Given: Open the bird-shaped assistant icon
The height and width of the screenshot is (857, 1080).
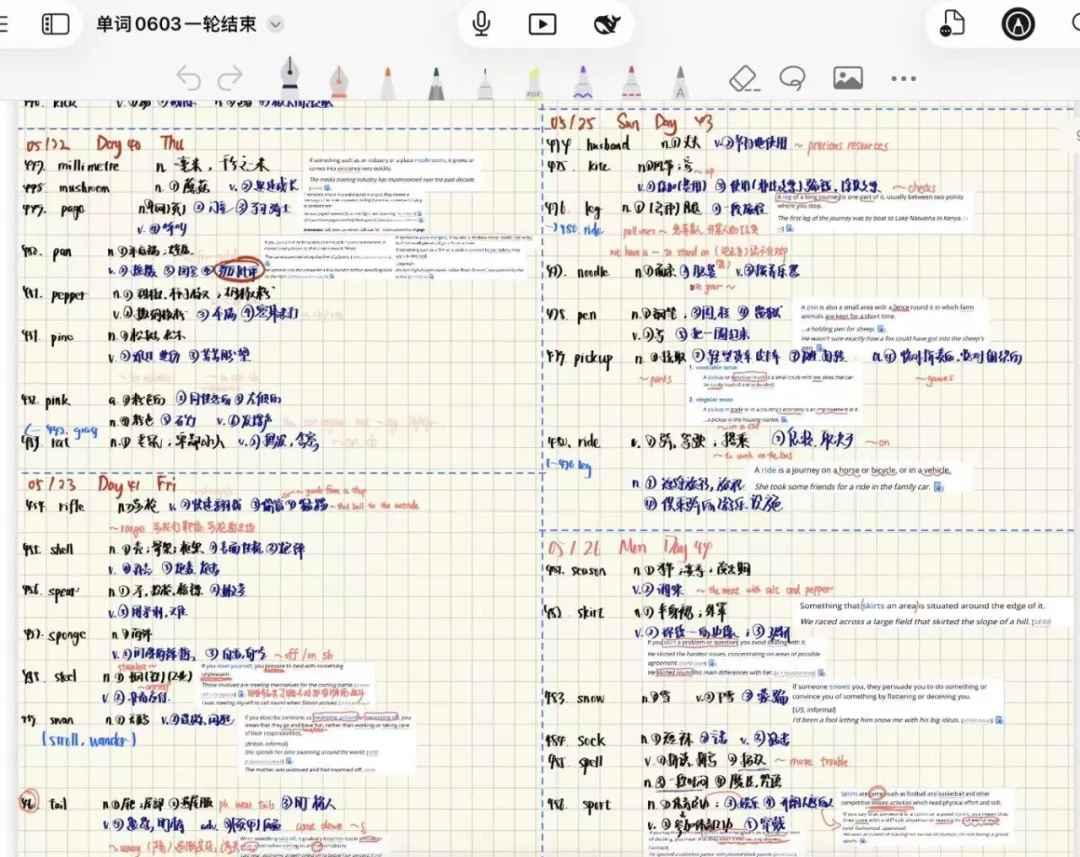Looking at the screenshot, I should pos(607,24).
